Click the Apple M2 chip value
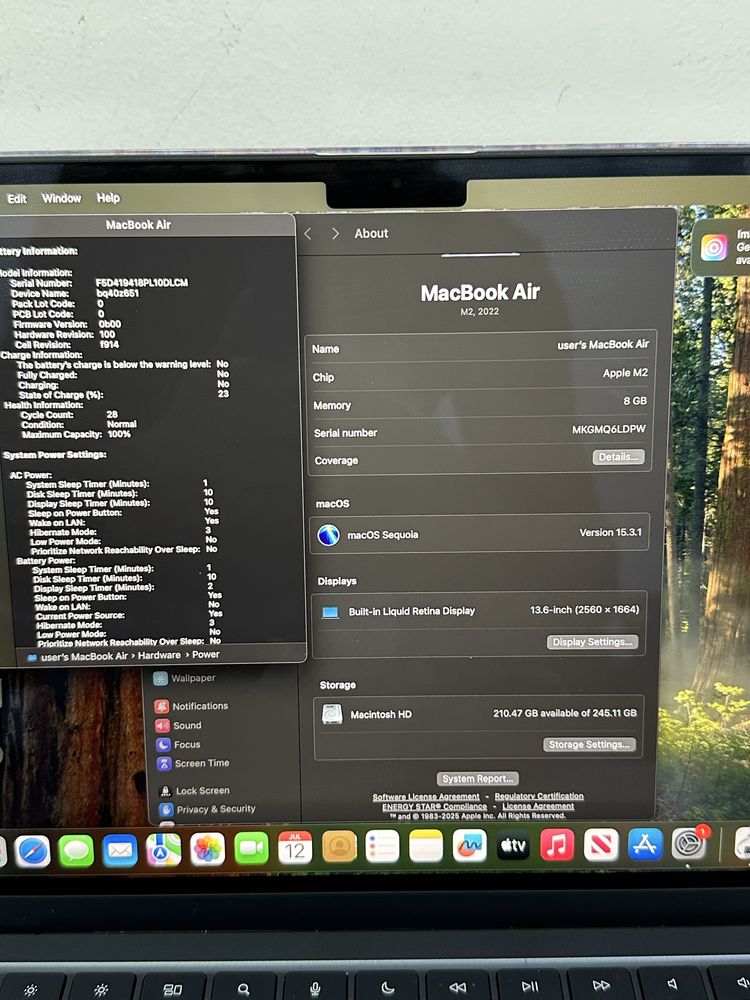 (625, 373)
